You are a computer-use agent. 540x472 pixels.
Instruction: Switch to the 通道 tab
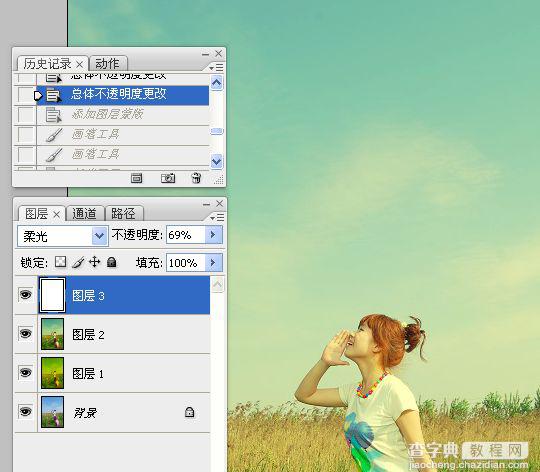84,214
